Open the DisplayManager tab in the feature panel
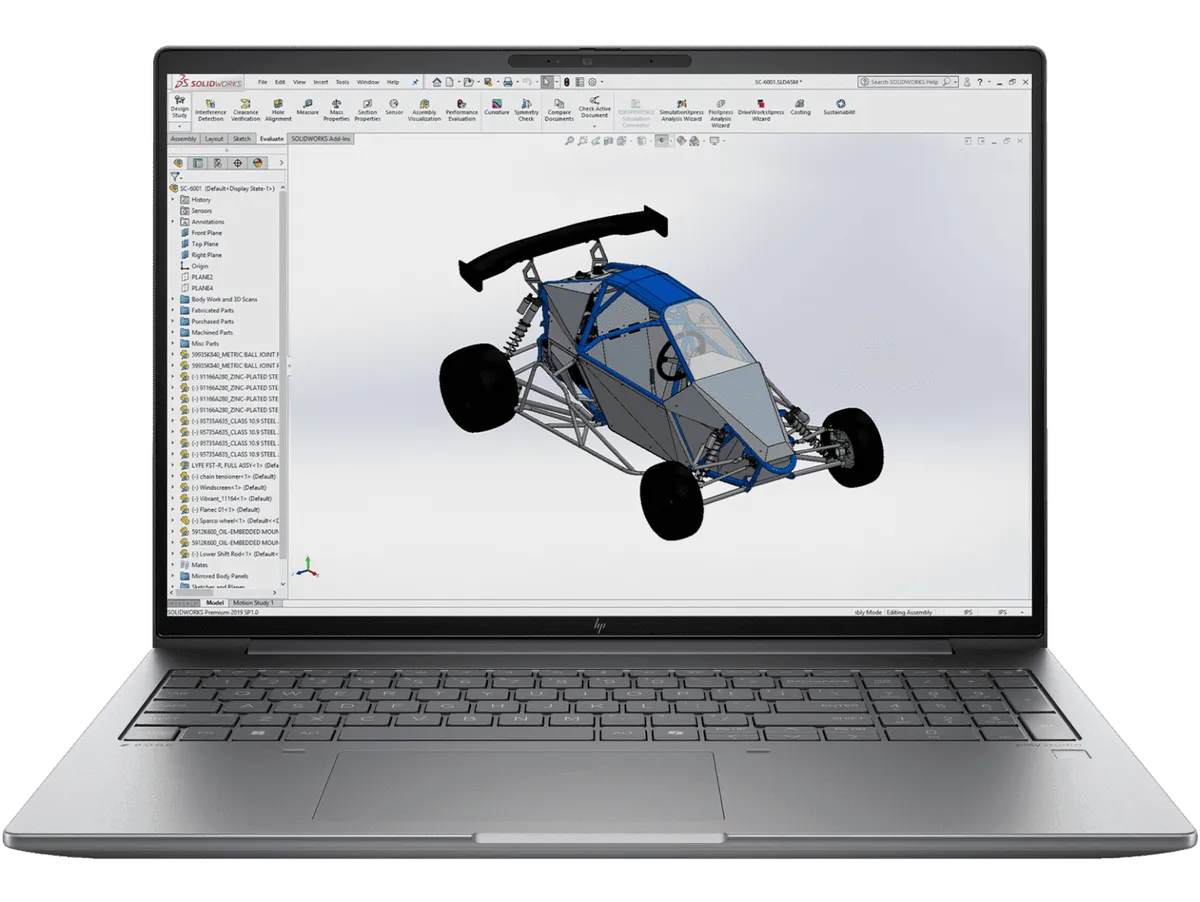1200x902 pixels. pos(258,163)
